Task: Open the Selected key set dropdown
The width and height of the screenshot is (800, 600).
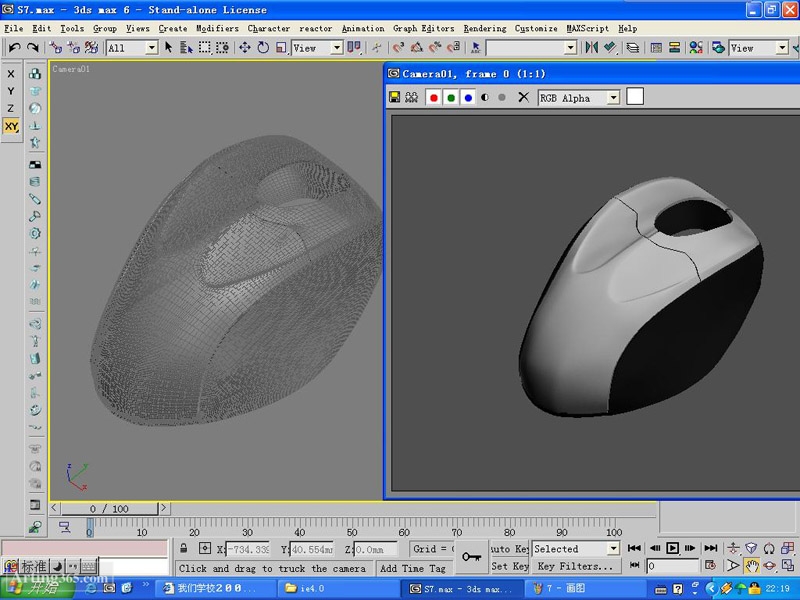Action: [575, 548]
